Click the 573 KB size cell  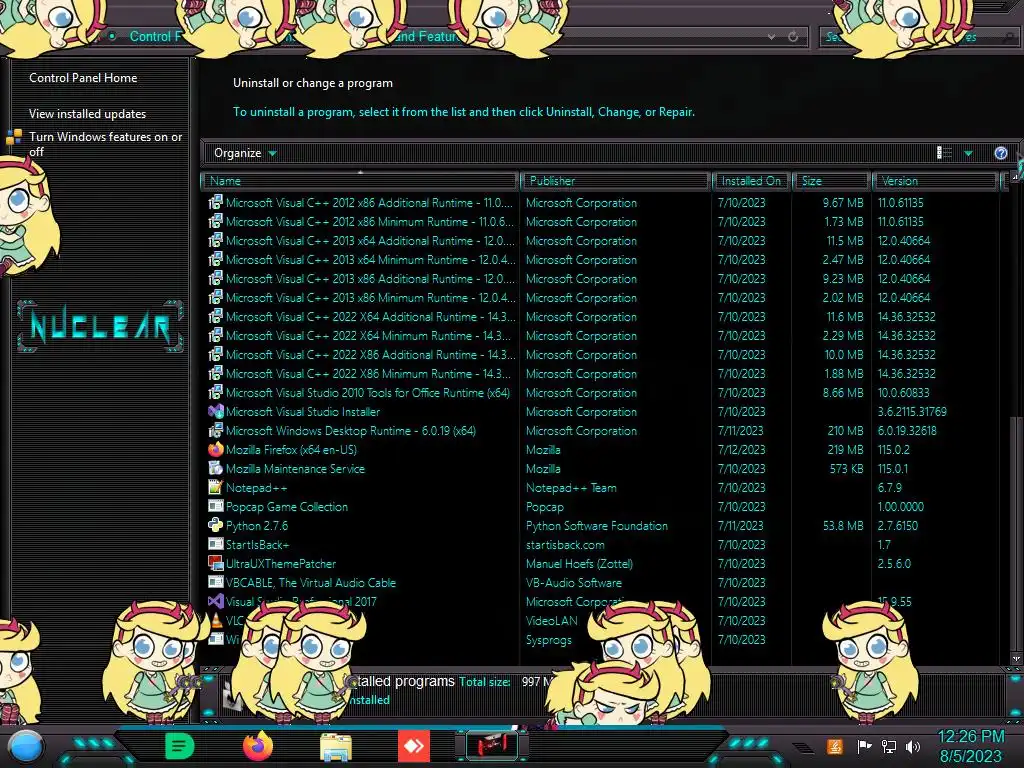[x=846, y=469]
